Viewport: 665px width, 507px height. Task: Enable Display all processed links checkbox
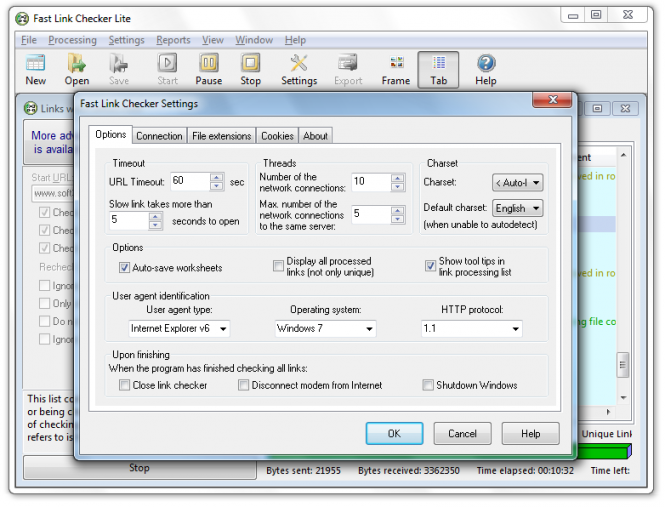(278, 266)
